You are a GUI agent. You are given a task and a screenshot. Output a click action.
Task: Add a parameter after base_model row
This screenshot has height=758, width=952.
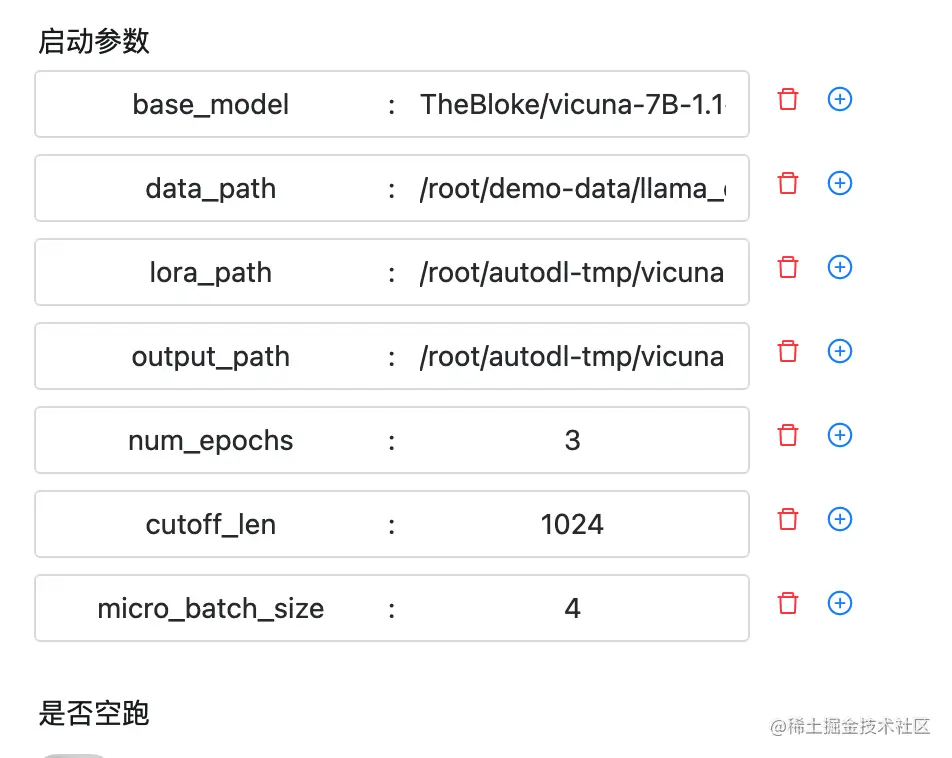[x=840, y=99]
